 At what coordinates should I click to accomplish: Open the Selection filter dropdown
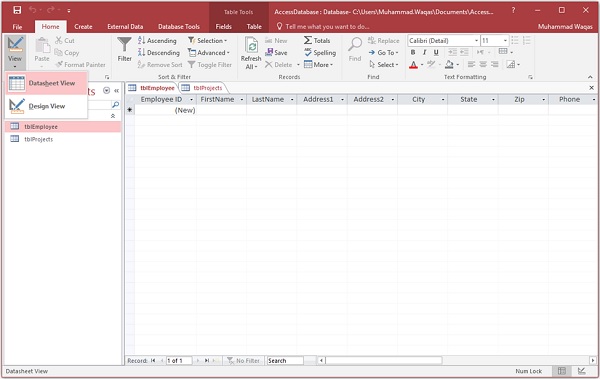[207, 40]
